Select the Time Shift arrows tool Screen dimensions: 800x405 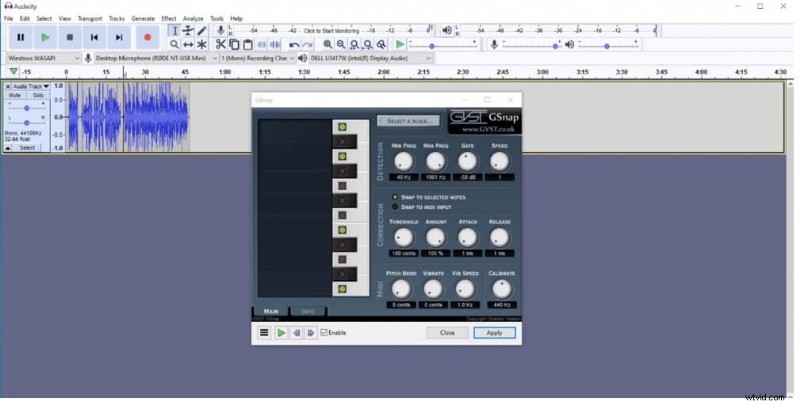tap(188, 44)
